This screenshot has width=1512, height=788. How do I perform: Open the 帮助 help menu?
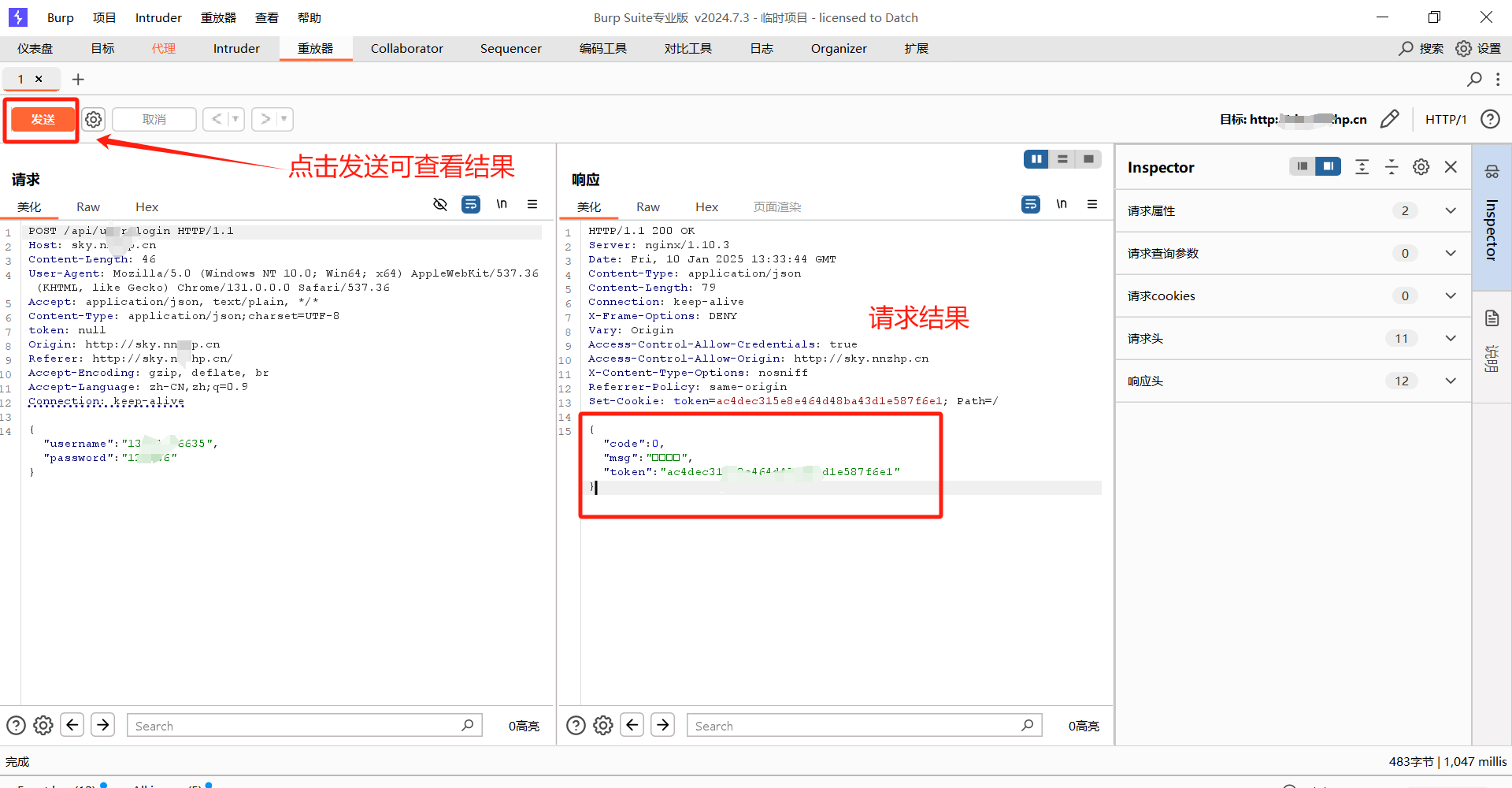pyautogui.click(x=309, y=17)
